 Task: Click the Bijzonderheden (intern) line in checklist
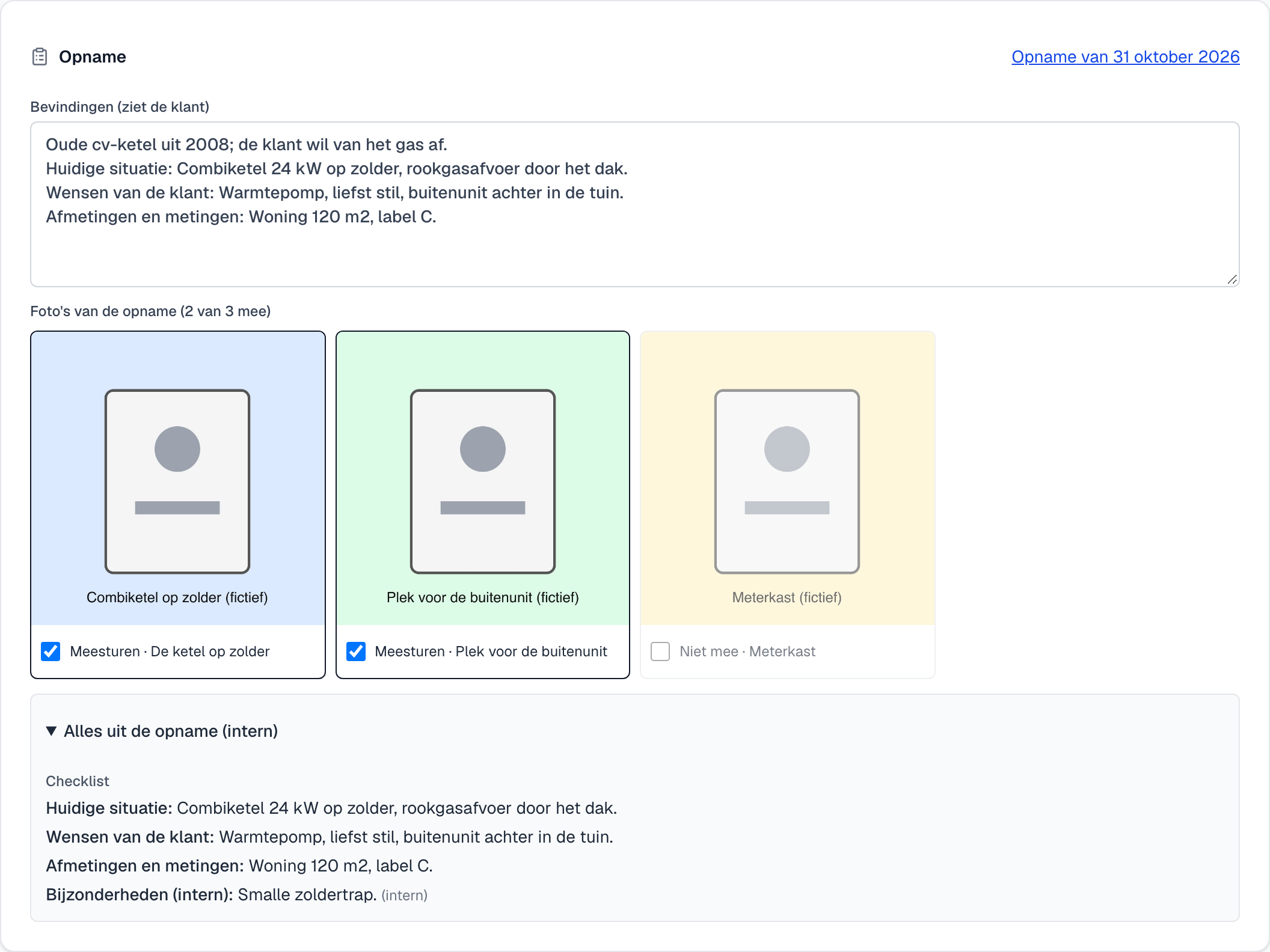237,894
